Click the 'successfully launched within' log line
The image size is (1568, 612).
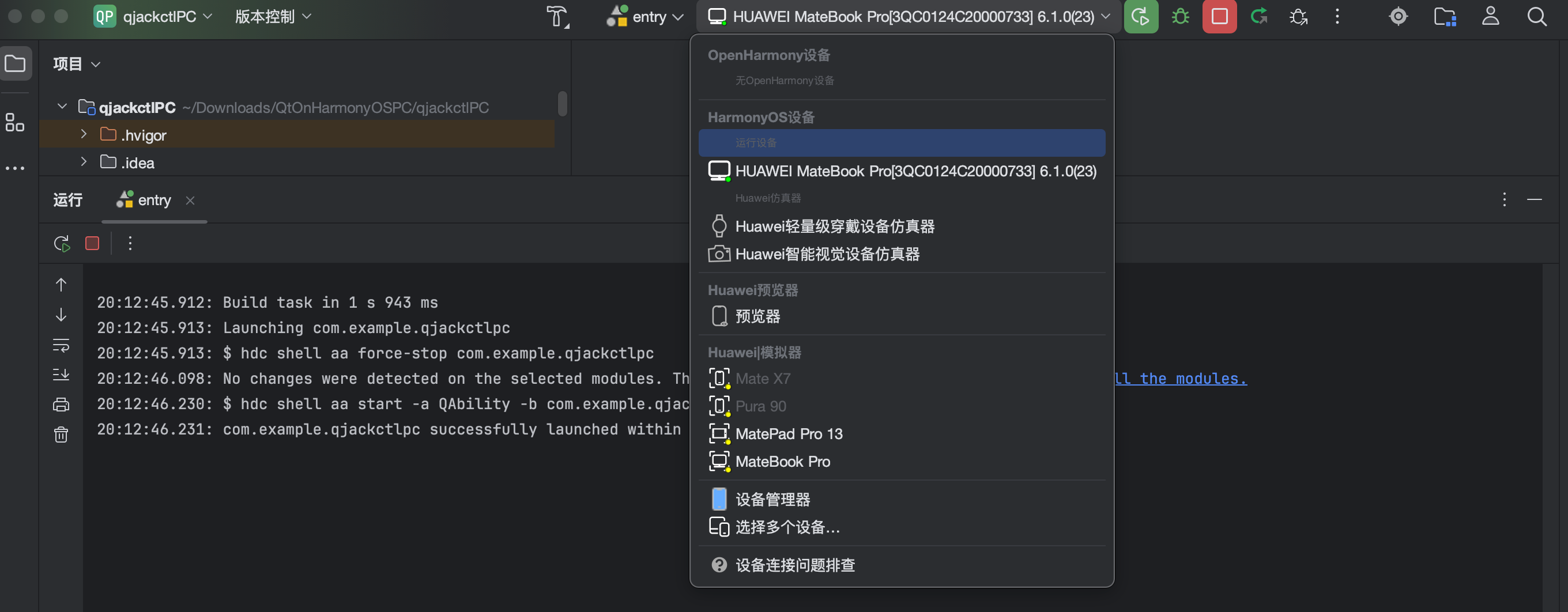(389, 429)
